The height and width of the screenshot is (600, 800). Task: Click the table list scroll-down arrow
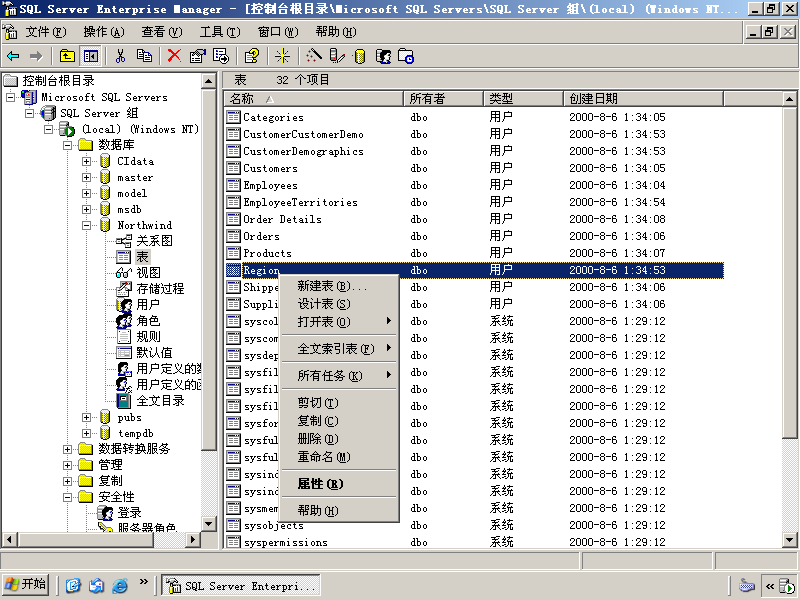[x=789, y=540]
